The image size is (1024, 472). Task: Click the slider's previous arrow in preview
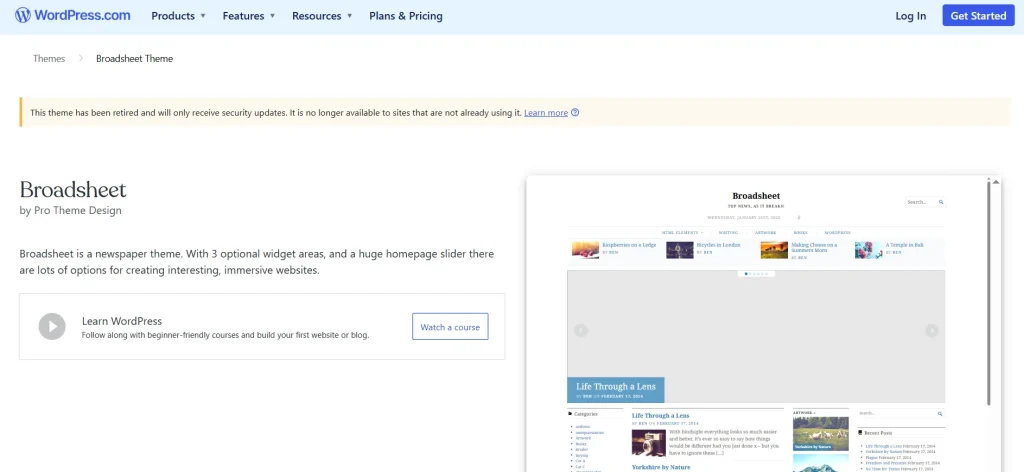581,331
